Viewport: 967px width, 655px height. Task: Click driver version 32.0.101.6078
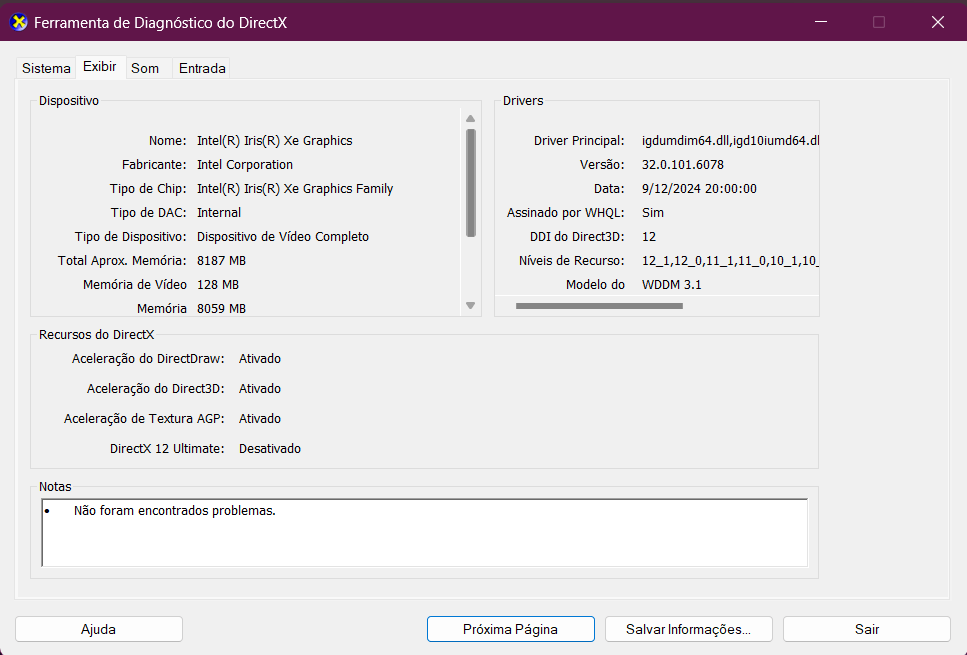pyautogui.click(x=683, y=165)
